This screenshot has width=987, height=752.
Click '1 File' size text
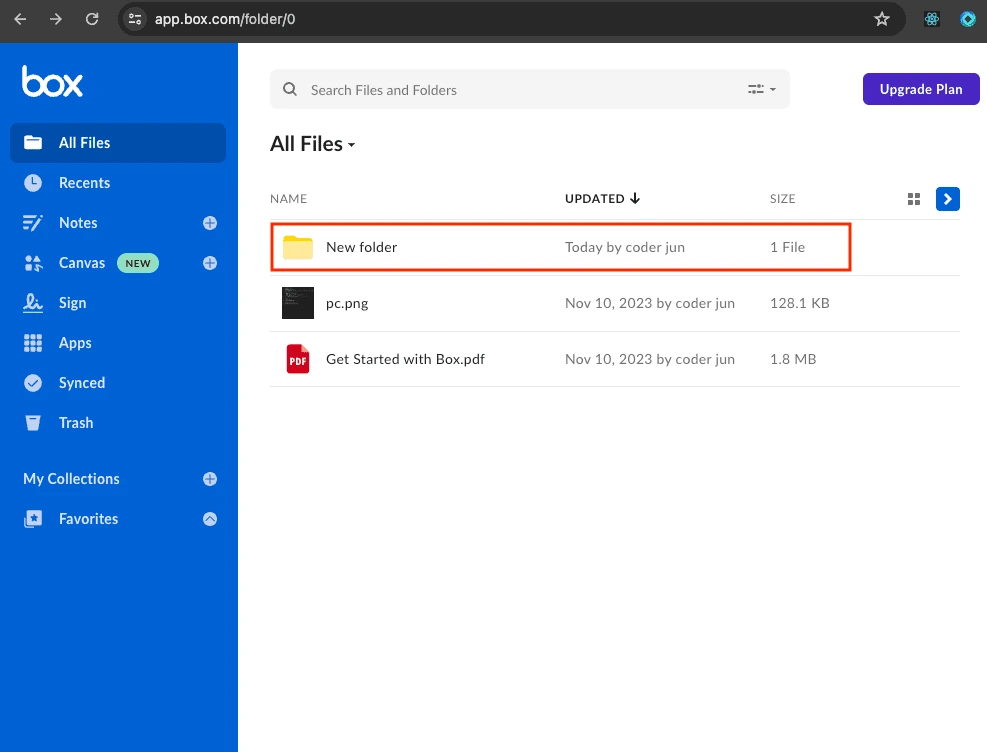pos(787,247)
